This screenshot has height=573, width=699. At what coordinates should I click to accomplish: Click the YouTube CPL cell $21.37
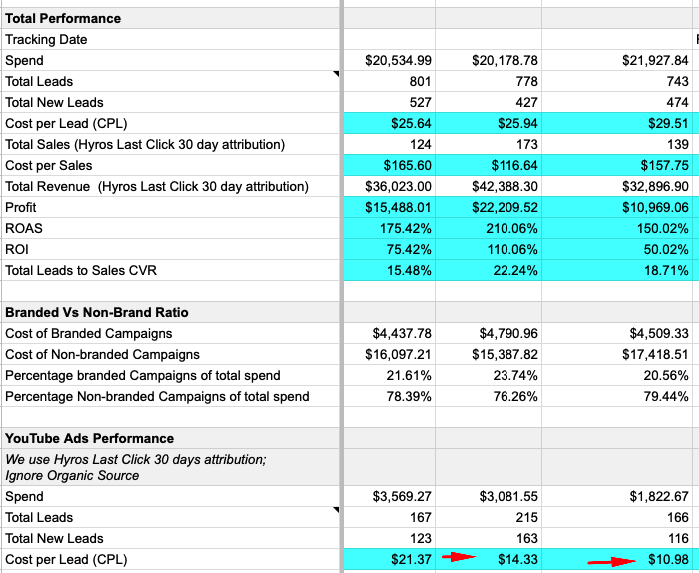[x=390, y=559]
